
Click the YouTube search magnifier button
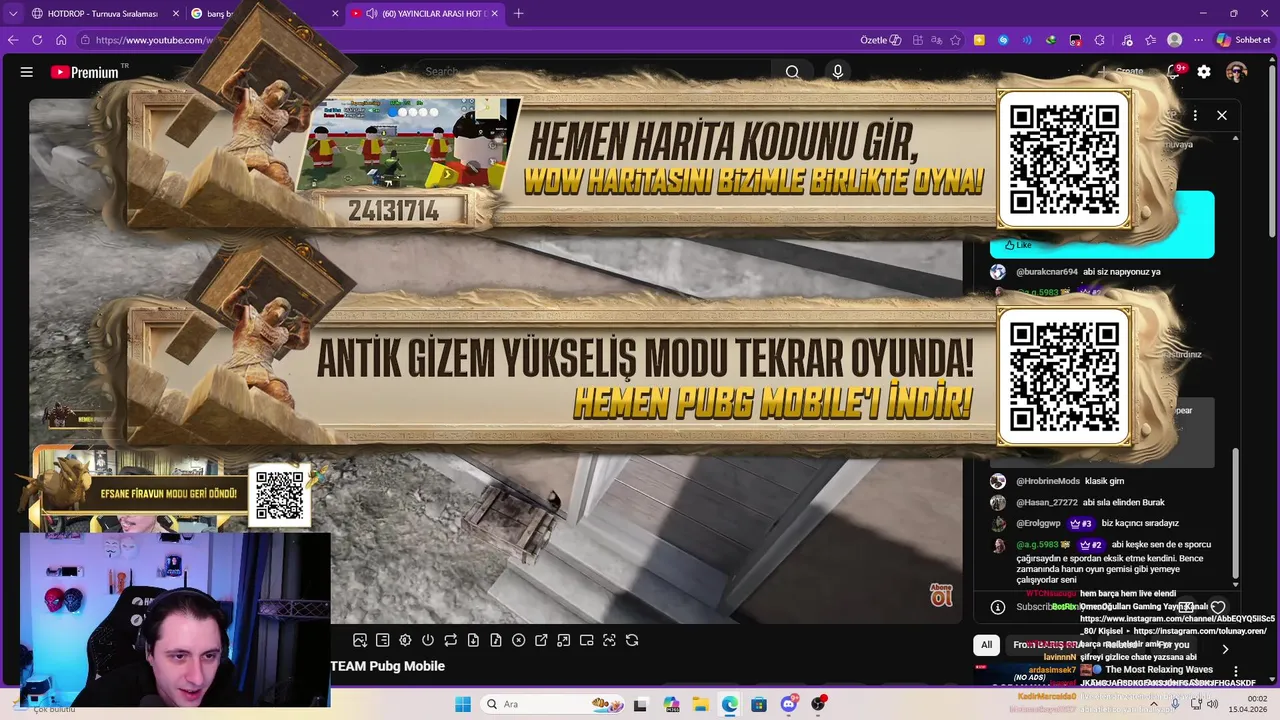[792, 72]
